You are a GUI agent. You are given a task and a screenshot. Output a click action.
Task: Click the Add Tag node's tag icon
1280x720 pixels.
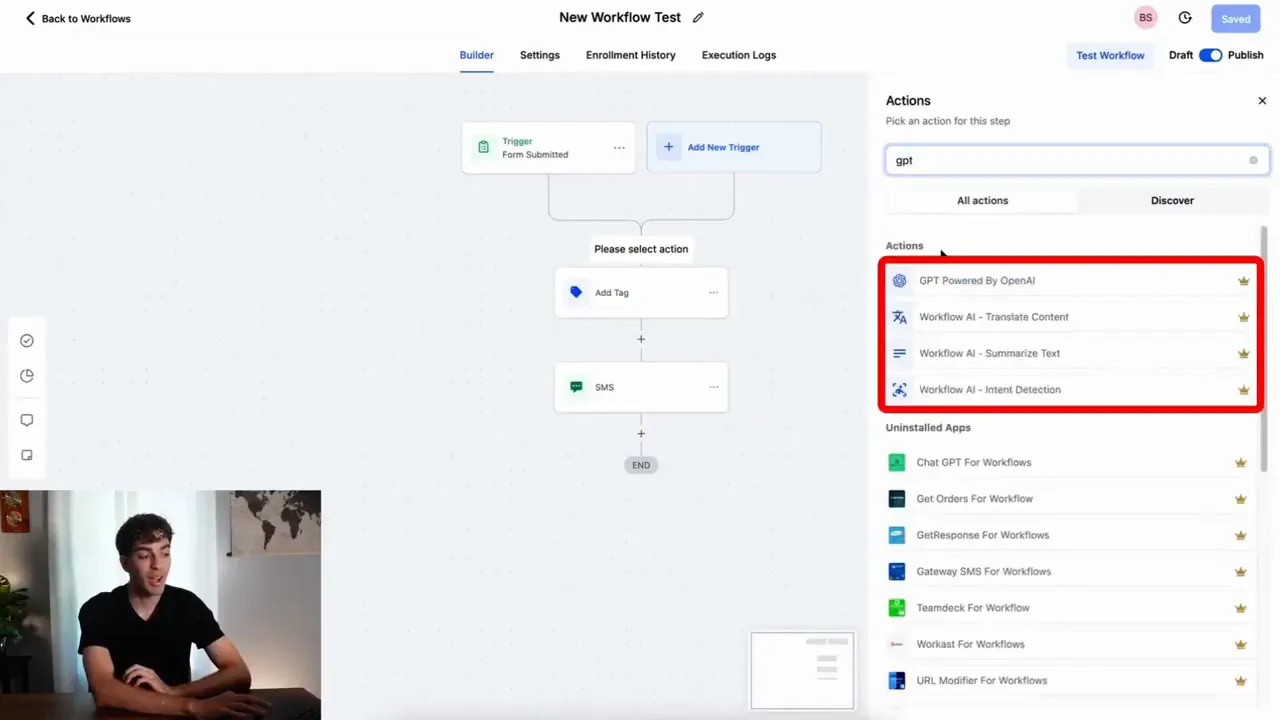pos(576,292)
